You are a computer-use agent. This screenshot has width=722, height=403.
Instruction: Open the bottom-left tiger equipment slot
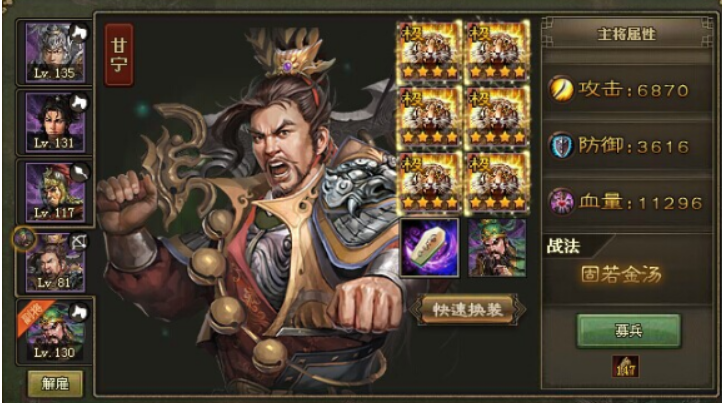(x=430, y=183)
